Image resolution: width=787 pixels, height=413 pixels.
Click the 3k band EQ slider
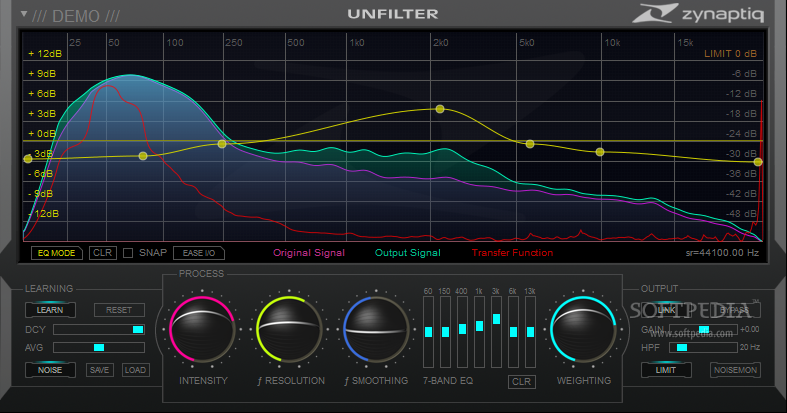coord(496,332)
